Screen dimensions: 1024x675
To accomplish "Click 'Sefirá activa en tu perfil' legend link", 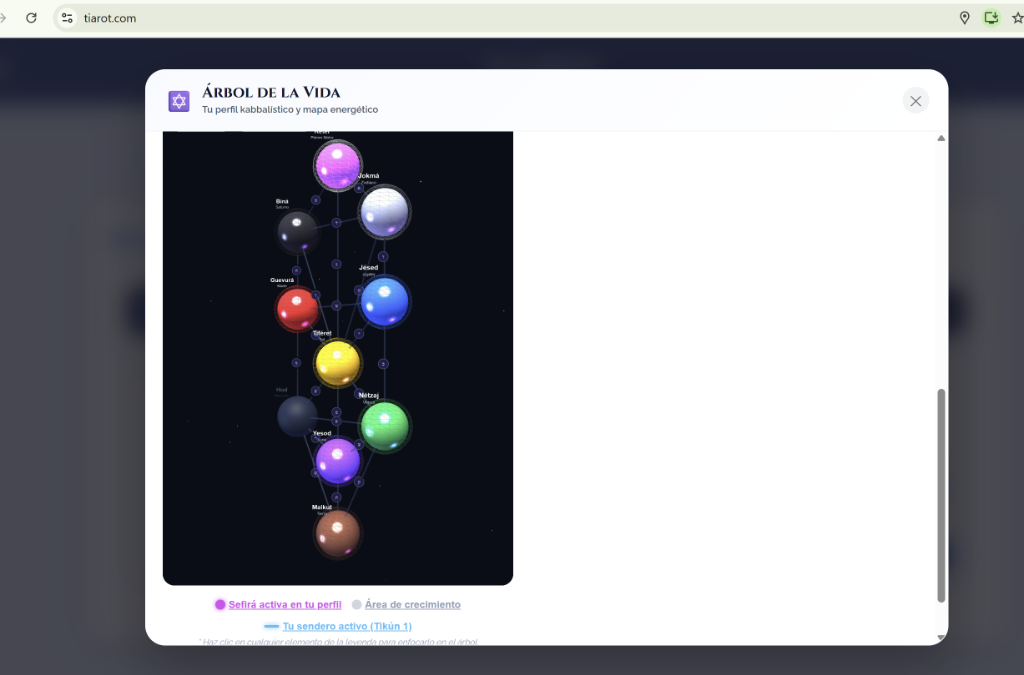I will coord(285,604).
